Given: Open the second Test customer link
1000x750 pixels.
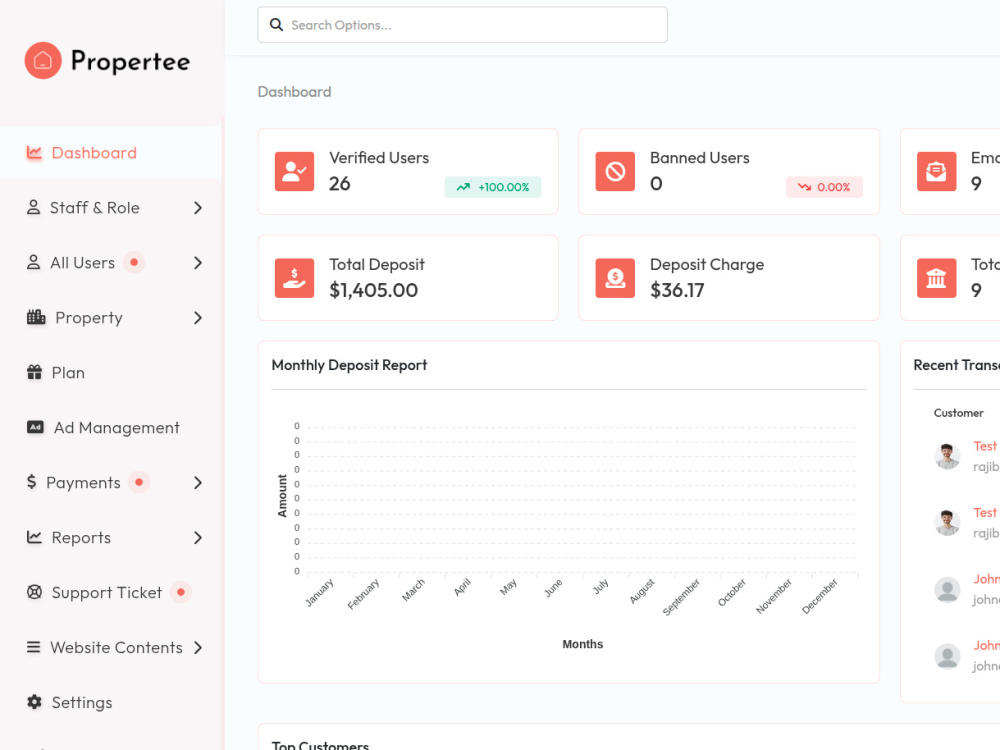Looking at the screenshot, I should (x=985, y=512).
